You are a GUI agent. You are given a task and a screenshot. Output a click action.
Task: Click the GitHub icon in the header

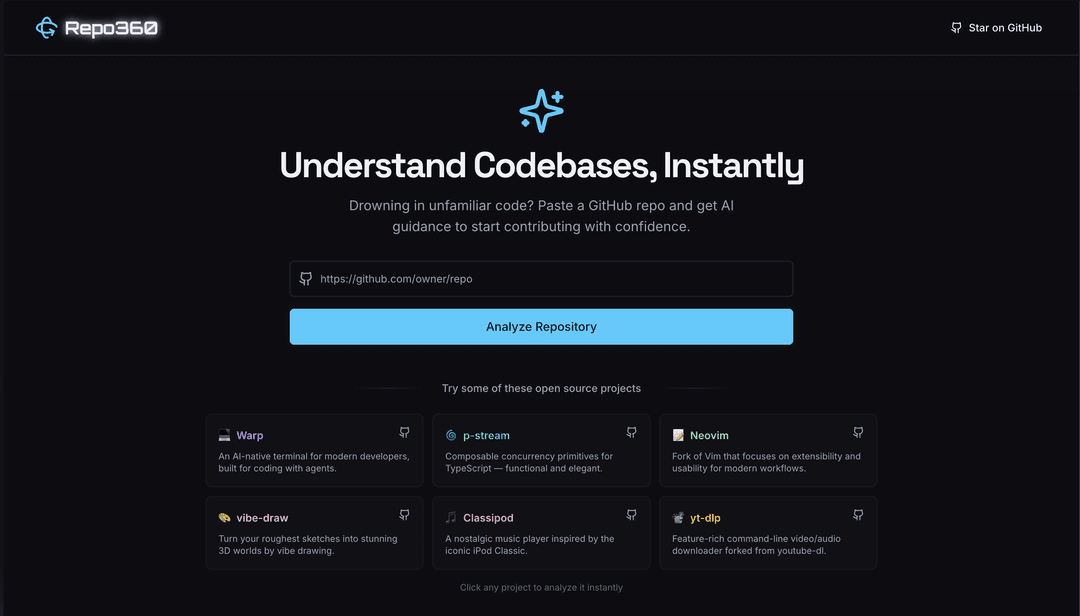coord(956,28)
